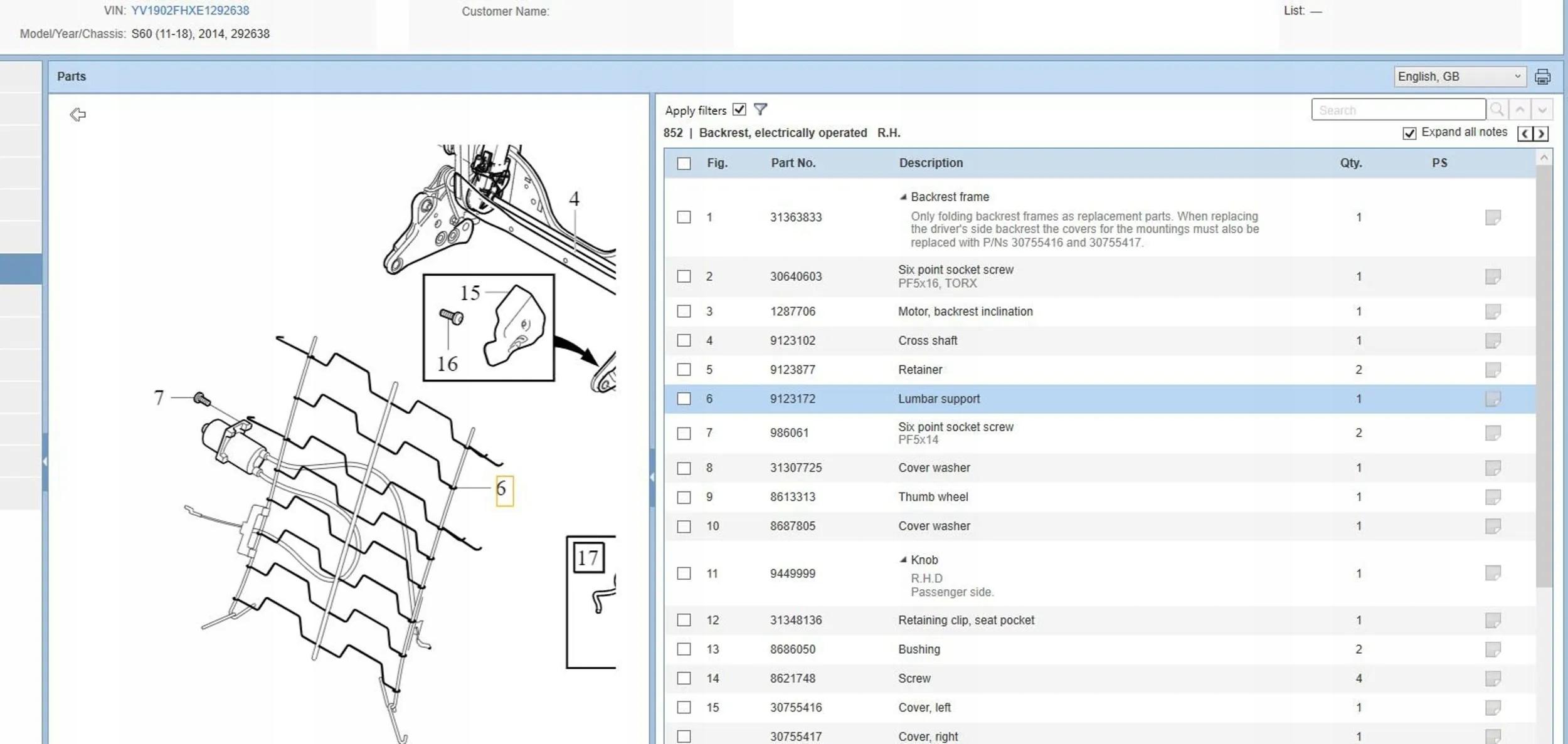The height and width of the screenshot is (744, 1568).
Task: Collapse the Backrest frame note
Action: (x=903, y=197)
